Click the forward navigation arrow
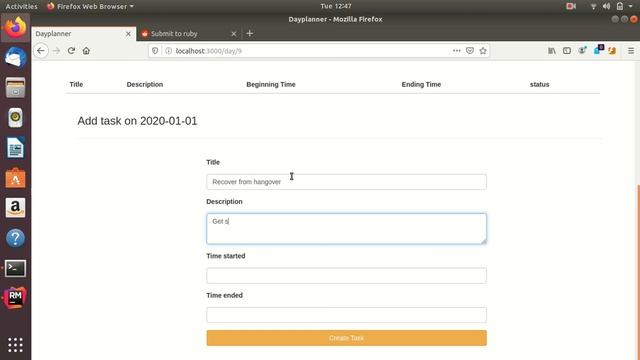Screen dimensions: 640x360 click(56, 51)
